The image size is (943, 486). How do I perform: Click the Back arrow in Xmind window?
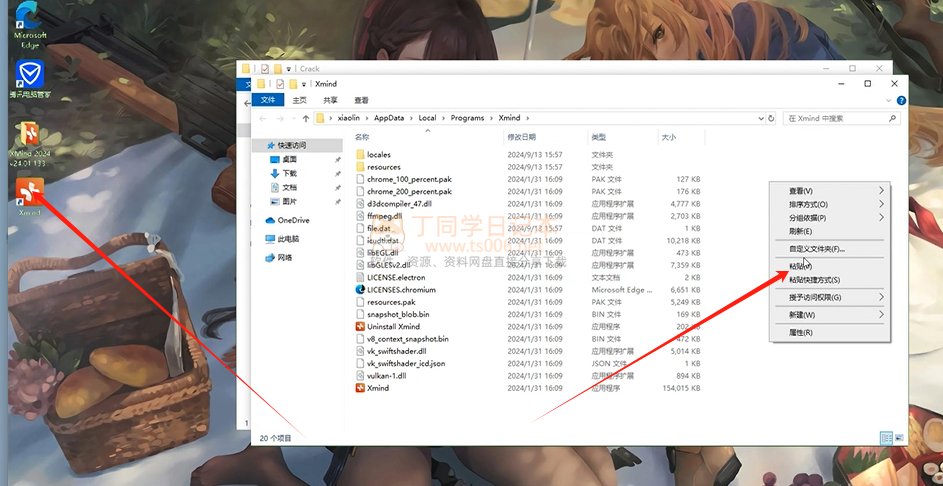pos(263,118)
